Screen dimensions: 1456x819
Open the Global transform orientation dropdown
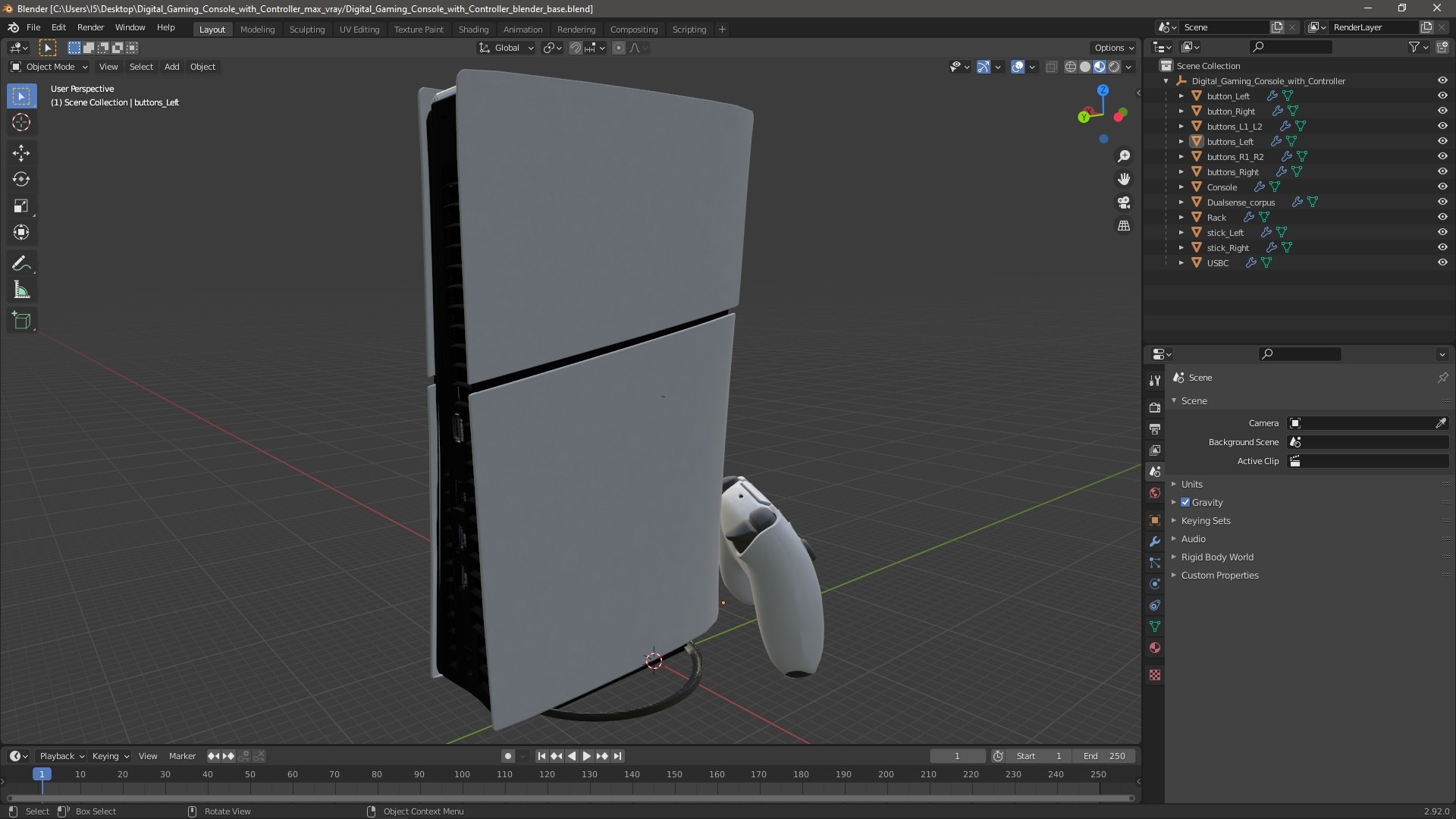[506, 48]
